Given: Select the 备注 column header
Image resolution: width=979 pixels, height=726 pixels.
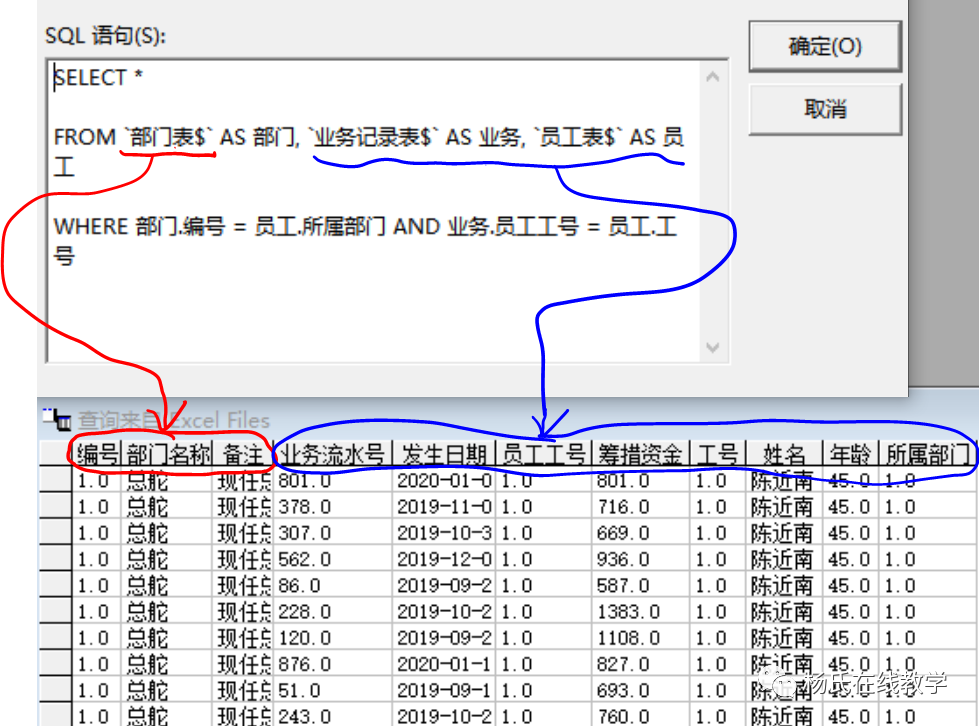Looking at the screenshot, I should click(242, 454).
